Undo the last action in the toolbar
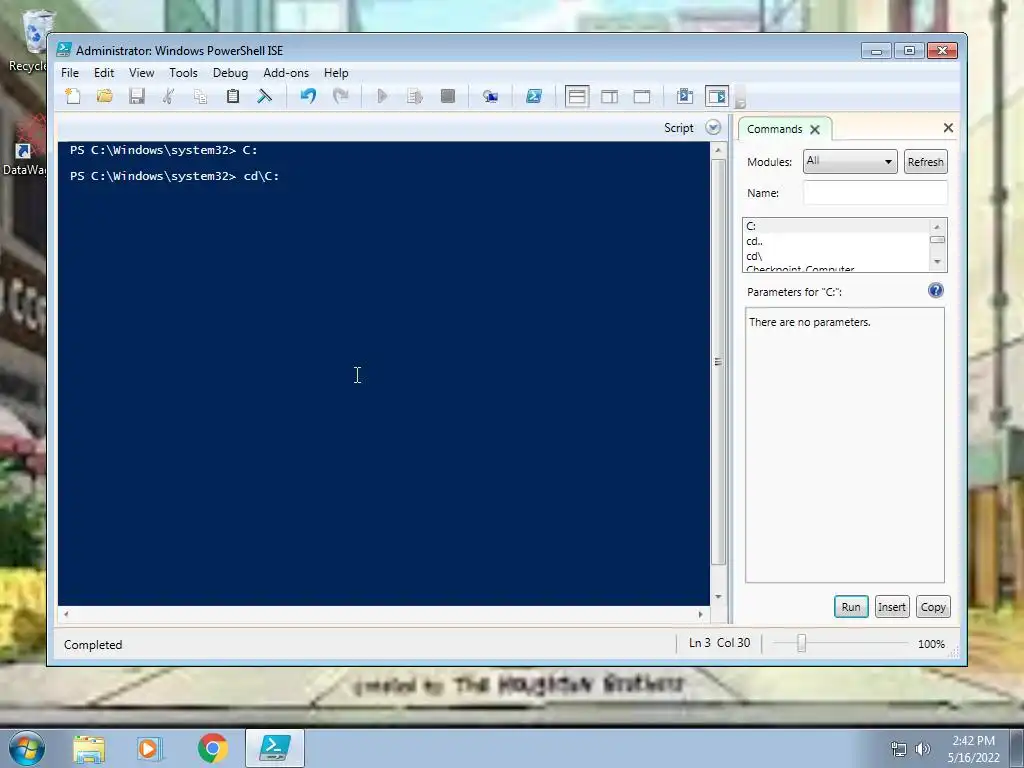 308,97
